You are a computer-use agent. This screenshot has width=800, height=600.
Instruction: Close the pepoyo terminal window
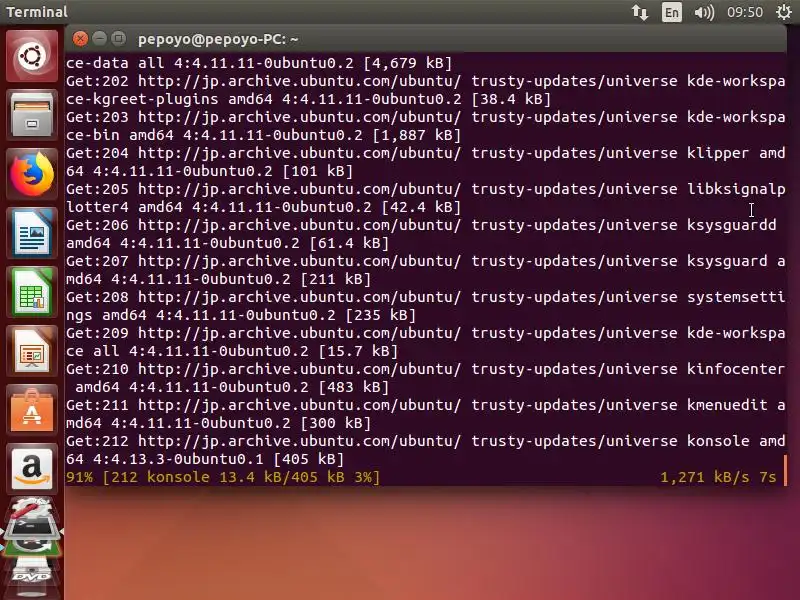tap(80, 39)
